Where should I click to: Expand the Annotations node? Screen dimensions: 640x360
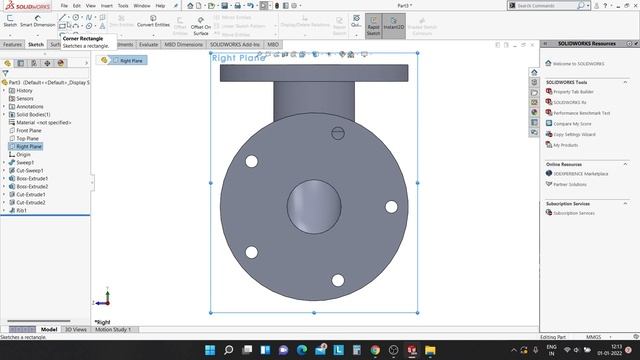click(x=4, y=107)
